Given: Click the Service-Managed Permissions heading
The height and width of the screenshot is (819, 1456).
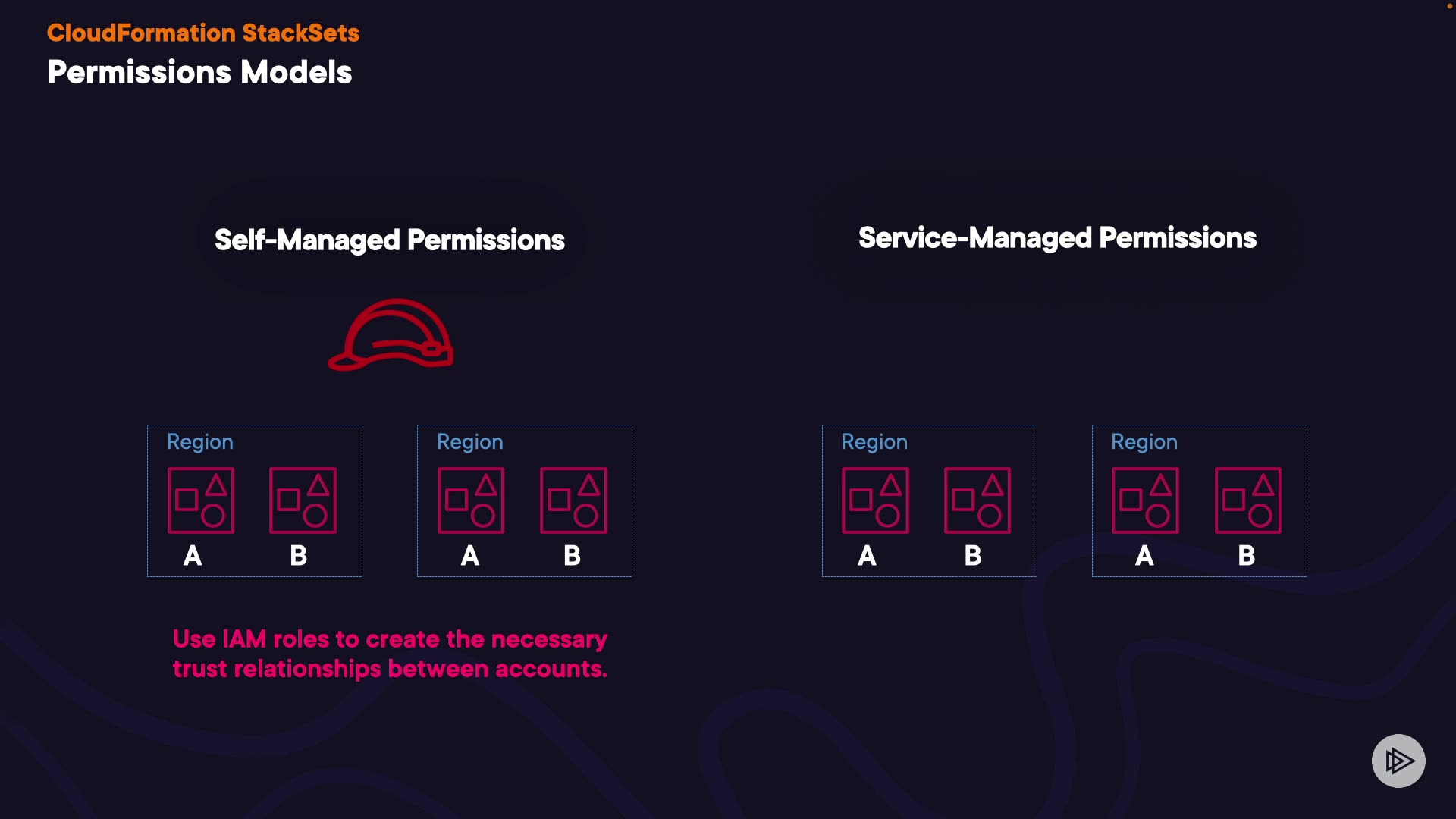Looking at the screenshot, I should pyautogui.click(x=1057, y=238).
